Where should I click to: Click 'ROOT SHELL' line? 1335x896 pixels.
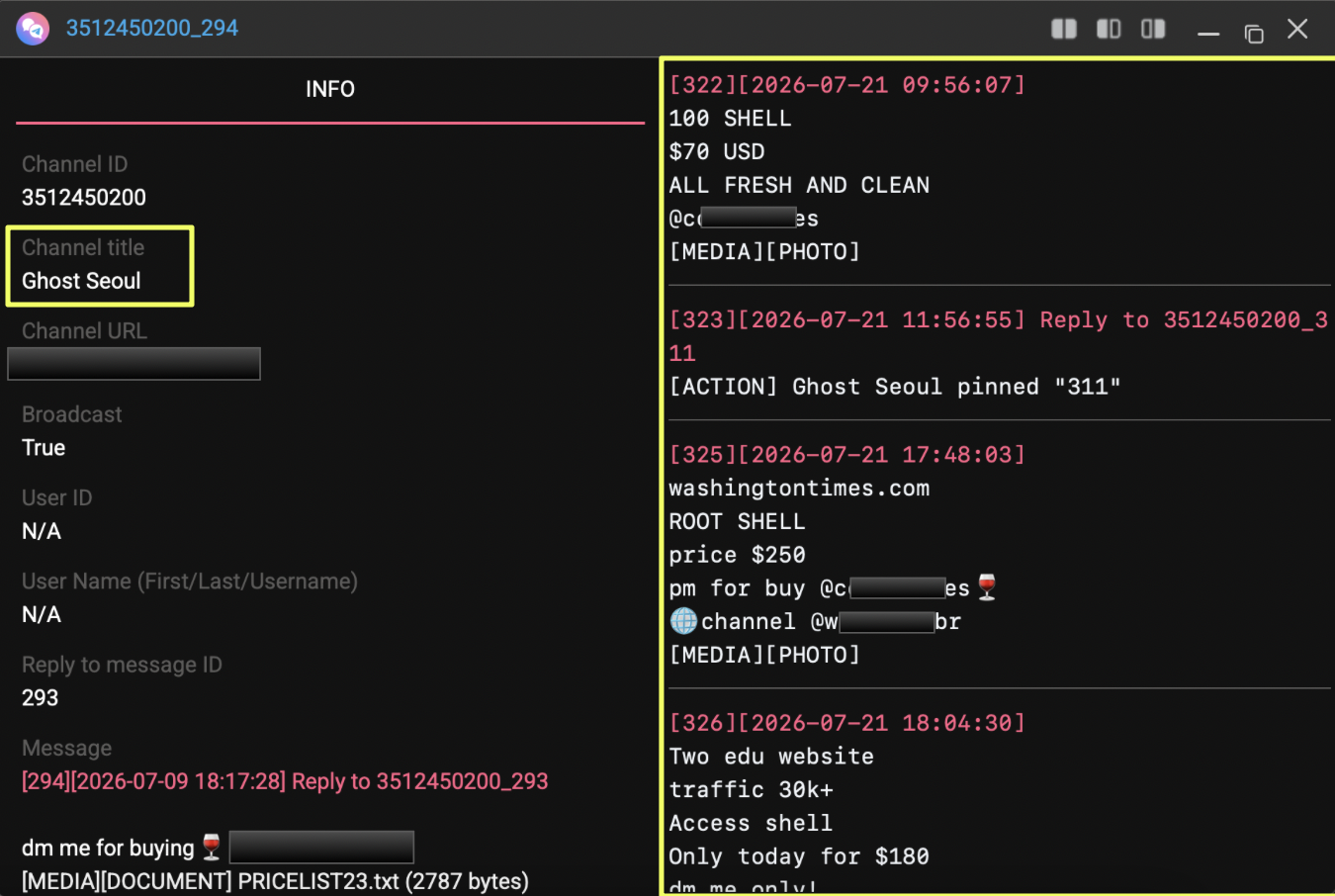[x=737, y=522]
